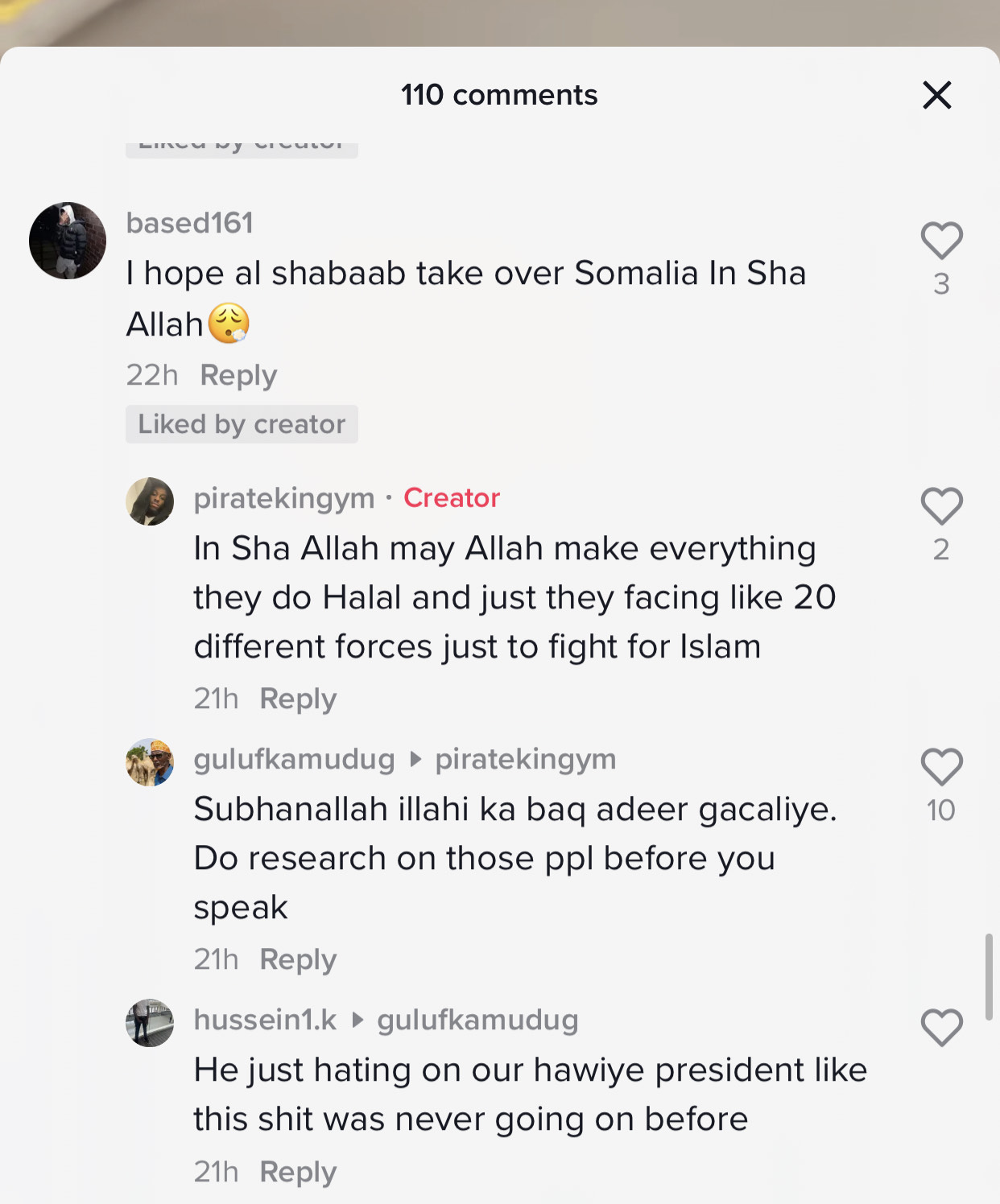Open the based161 username link

point(190,223)
